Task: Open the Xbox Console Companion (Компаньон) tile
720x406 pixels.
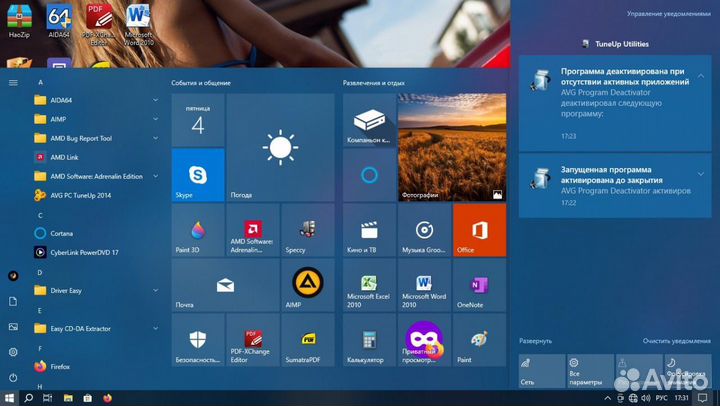Action: point(369,120)
